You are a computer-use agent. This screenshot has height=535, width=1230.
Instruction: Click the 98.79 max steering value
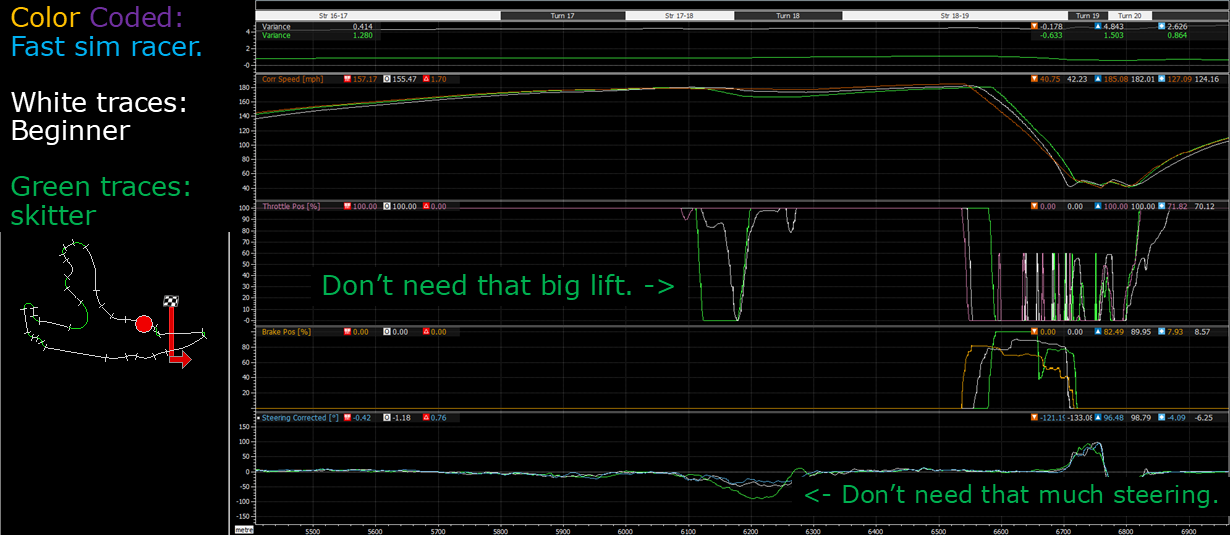(1142, 418)
